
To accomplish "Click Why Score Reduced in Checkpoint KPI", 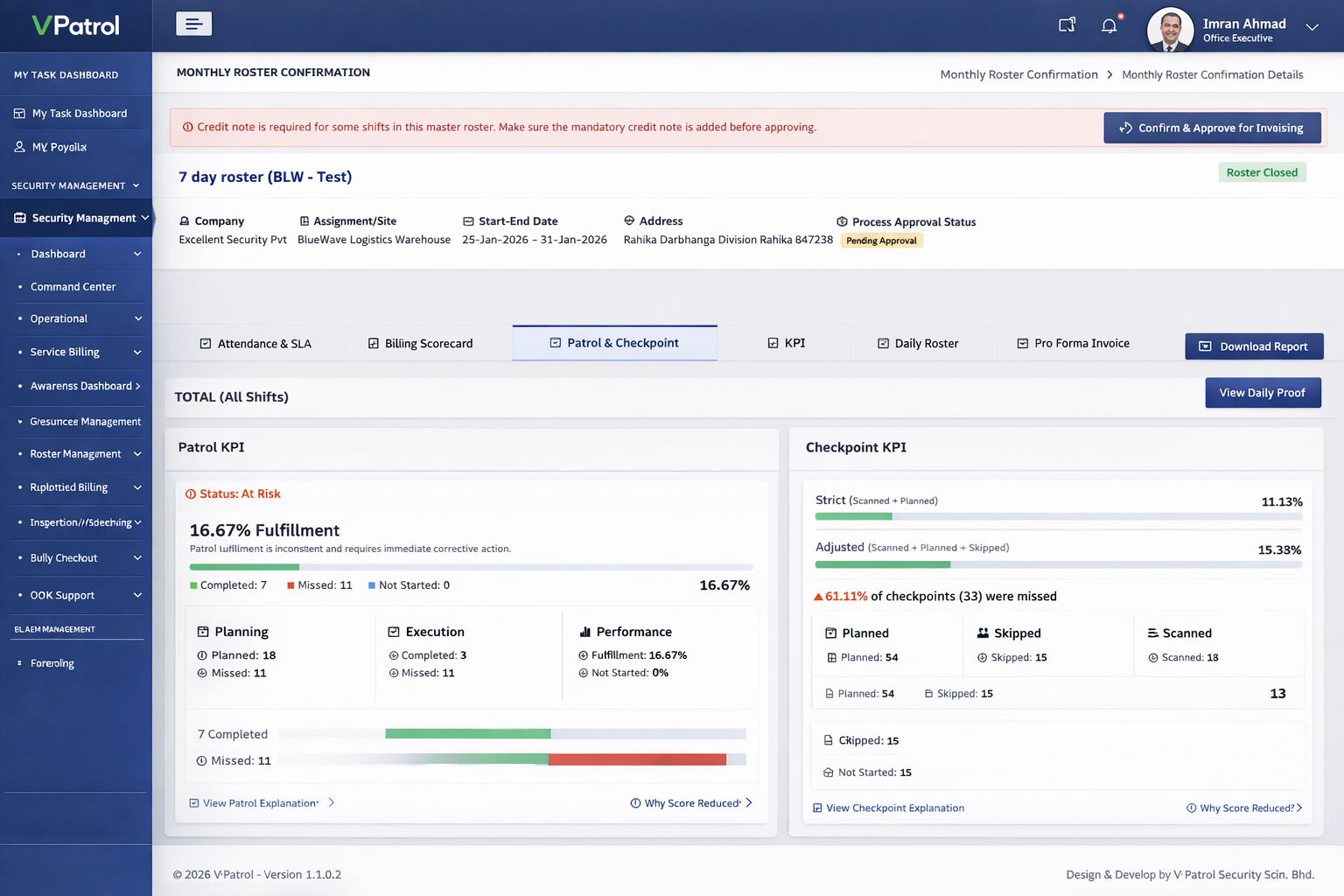I will (1244, 808).
